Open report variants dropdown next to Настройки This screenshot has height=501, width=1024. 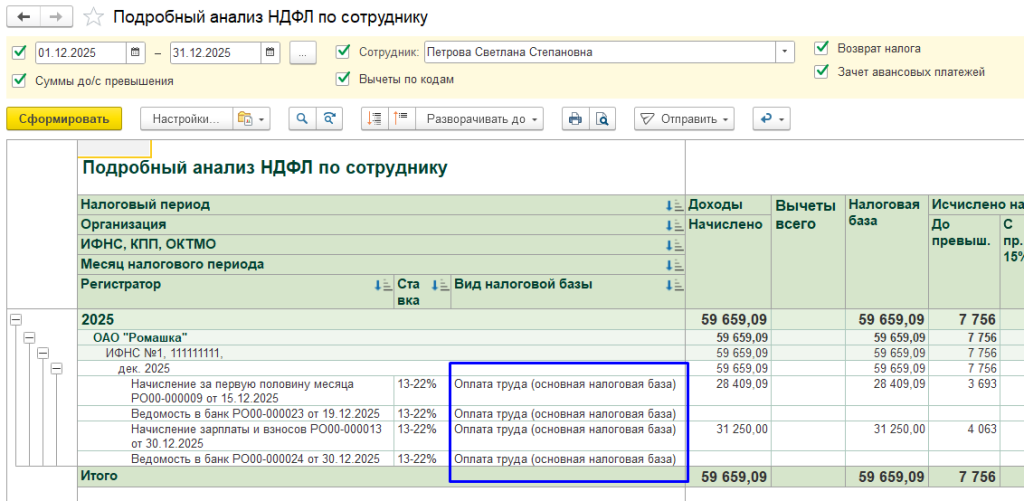pyautogui.click(x=251, y=119)
